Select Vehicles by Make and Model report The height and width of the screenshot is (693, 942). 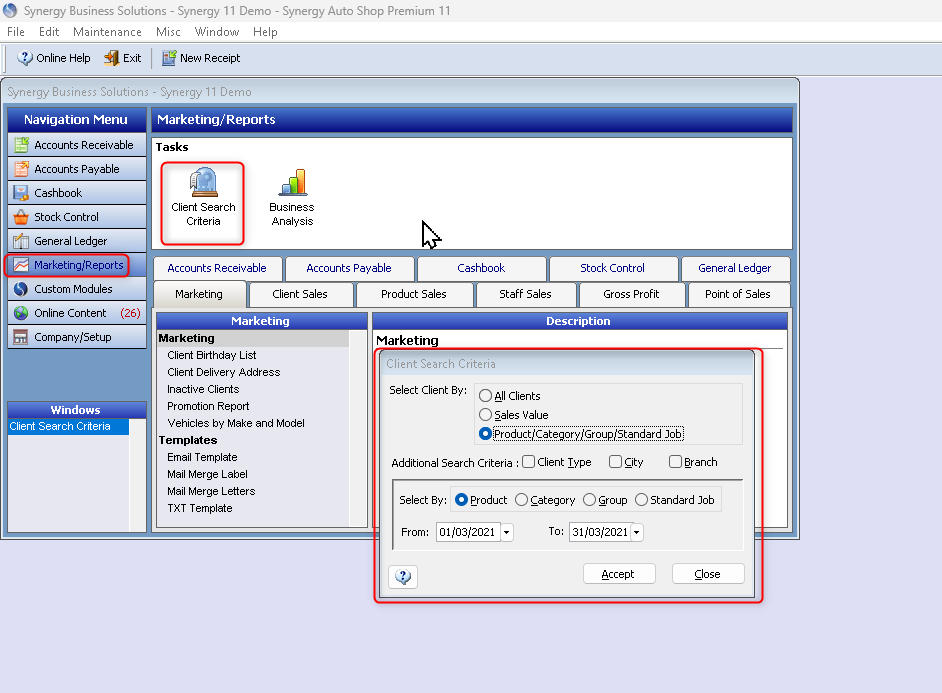click(236, 423)
